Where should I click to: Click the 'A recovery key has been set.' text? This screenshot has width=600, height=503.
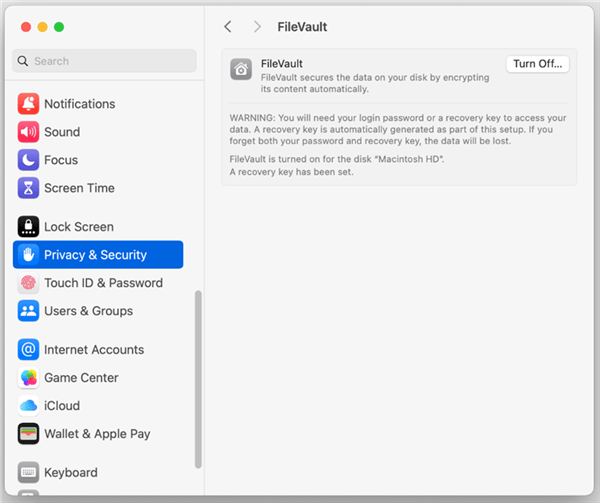tap(291, 172)
